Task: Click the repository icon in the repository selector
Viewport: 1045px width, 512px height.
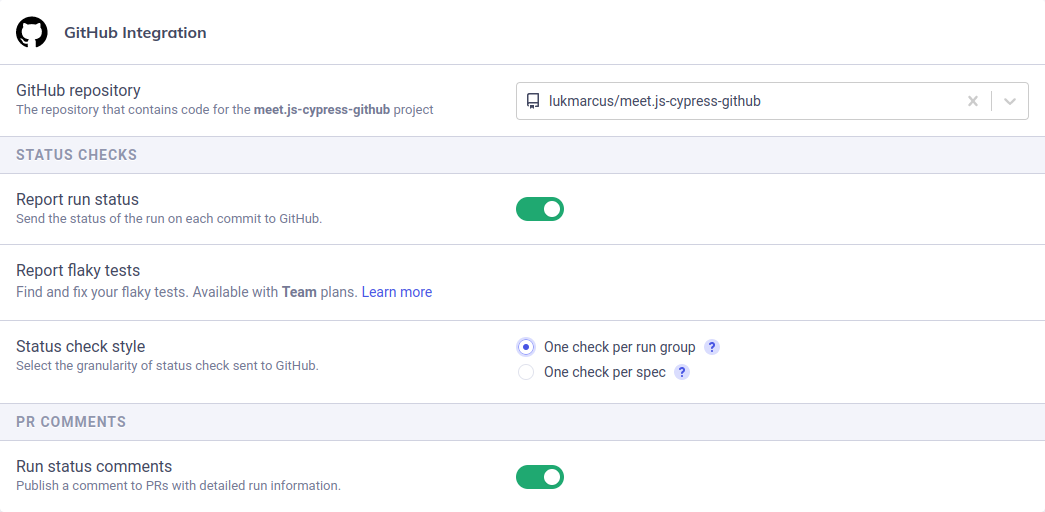Action: click(x=532, y=101)
